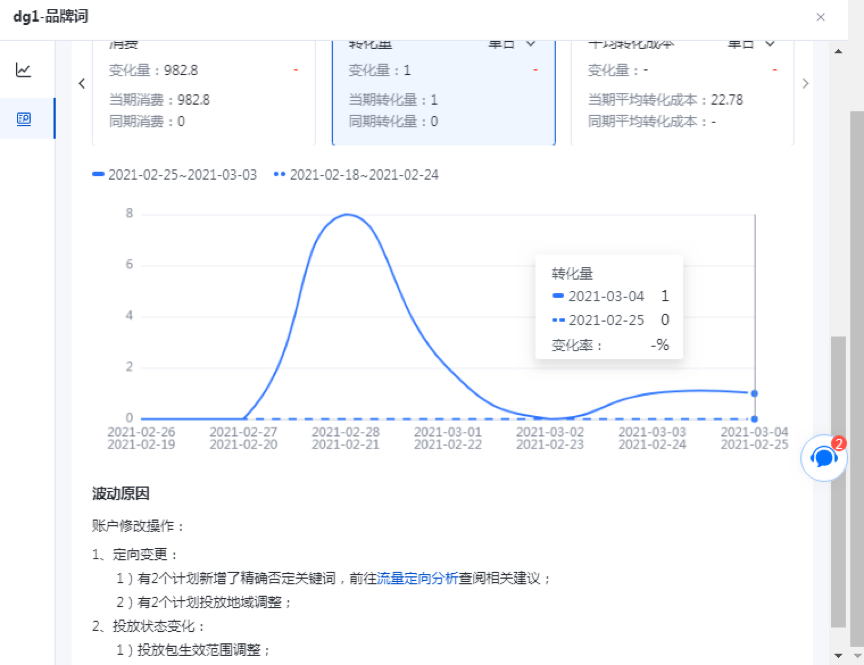Expand the 平均转化成本 card dropdown
Viewport: 864px width, 665px height.
(x=769, y=44)
